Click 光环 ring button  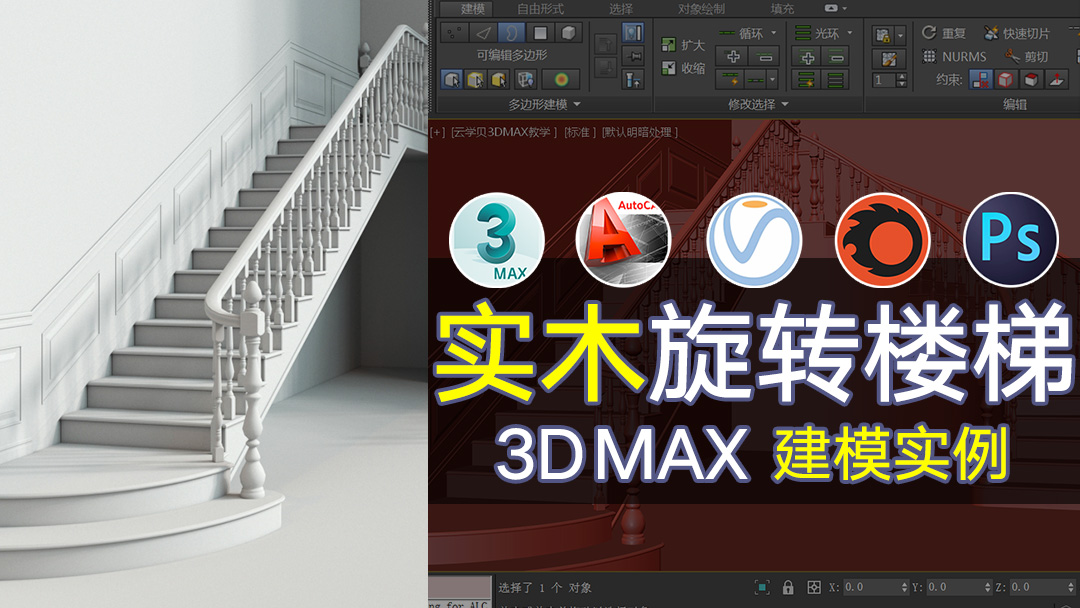(x=818, y=32)
